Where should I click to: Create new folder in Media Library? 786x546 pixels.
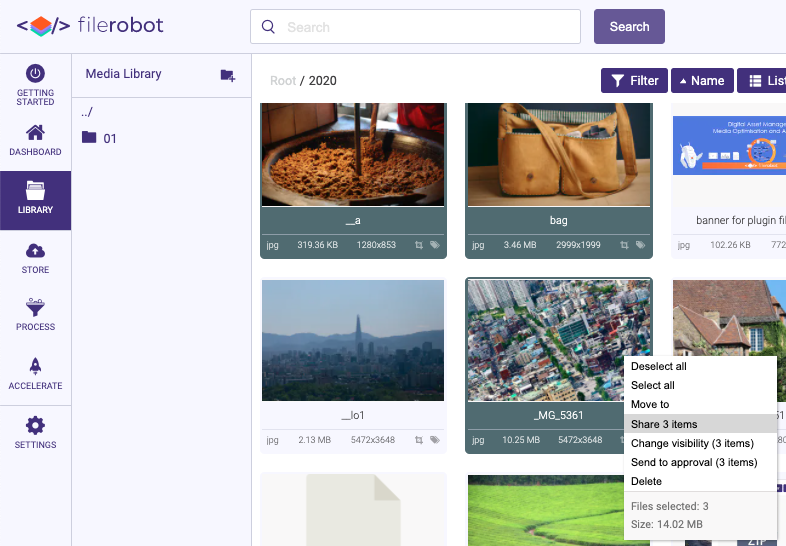coord(228,75)
